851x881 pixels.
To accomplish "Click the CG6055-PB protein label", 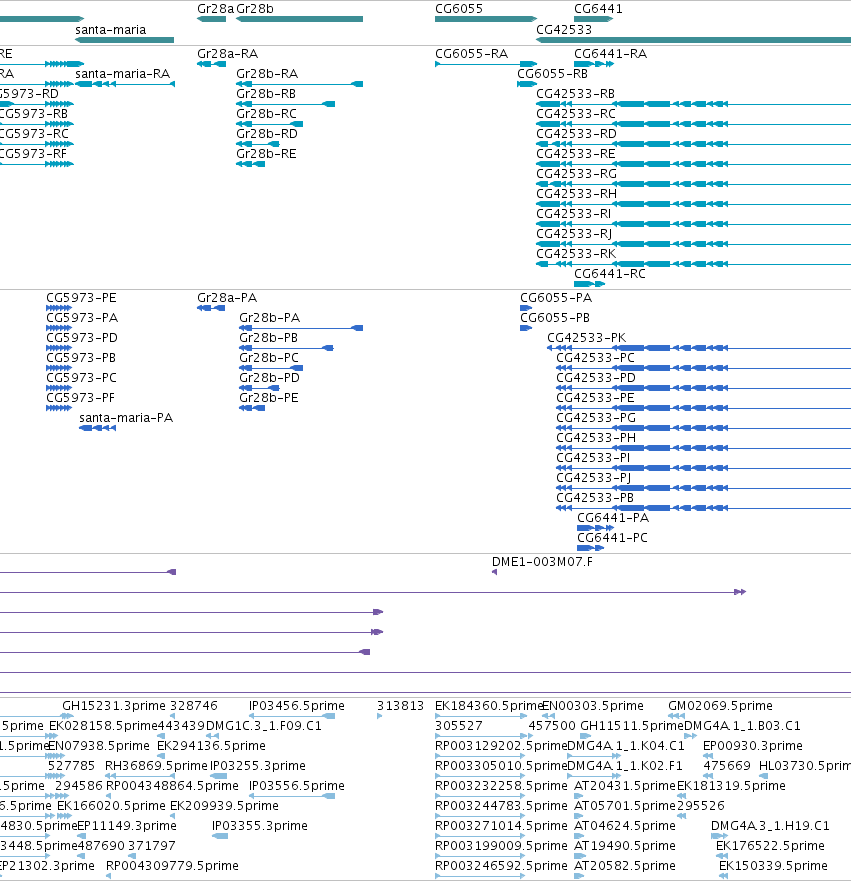I will point(555,318).
